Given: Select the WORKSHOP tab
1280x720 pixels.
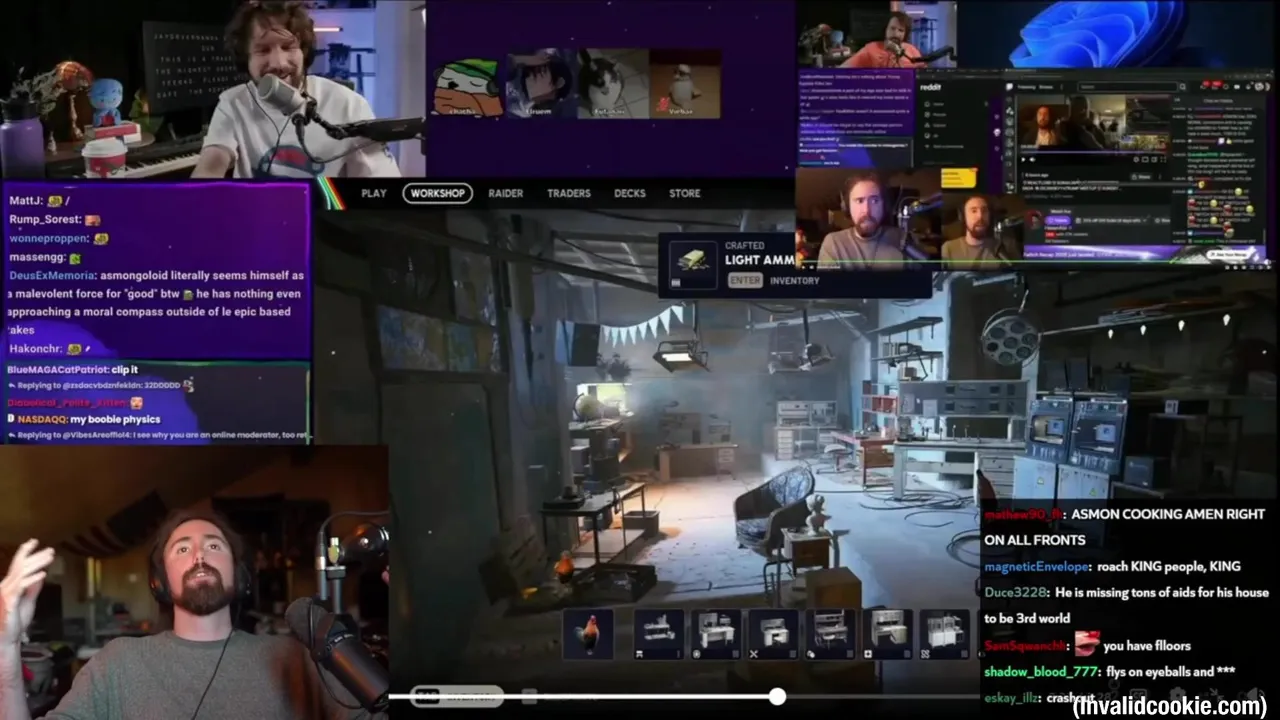Looking at the screenshot, I should pos(438,193).
